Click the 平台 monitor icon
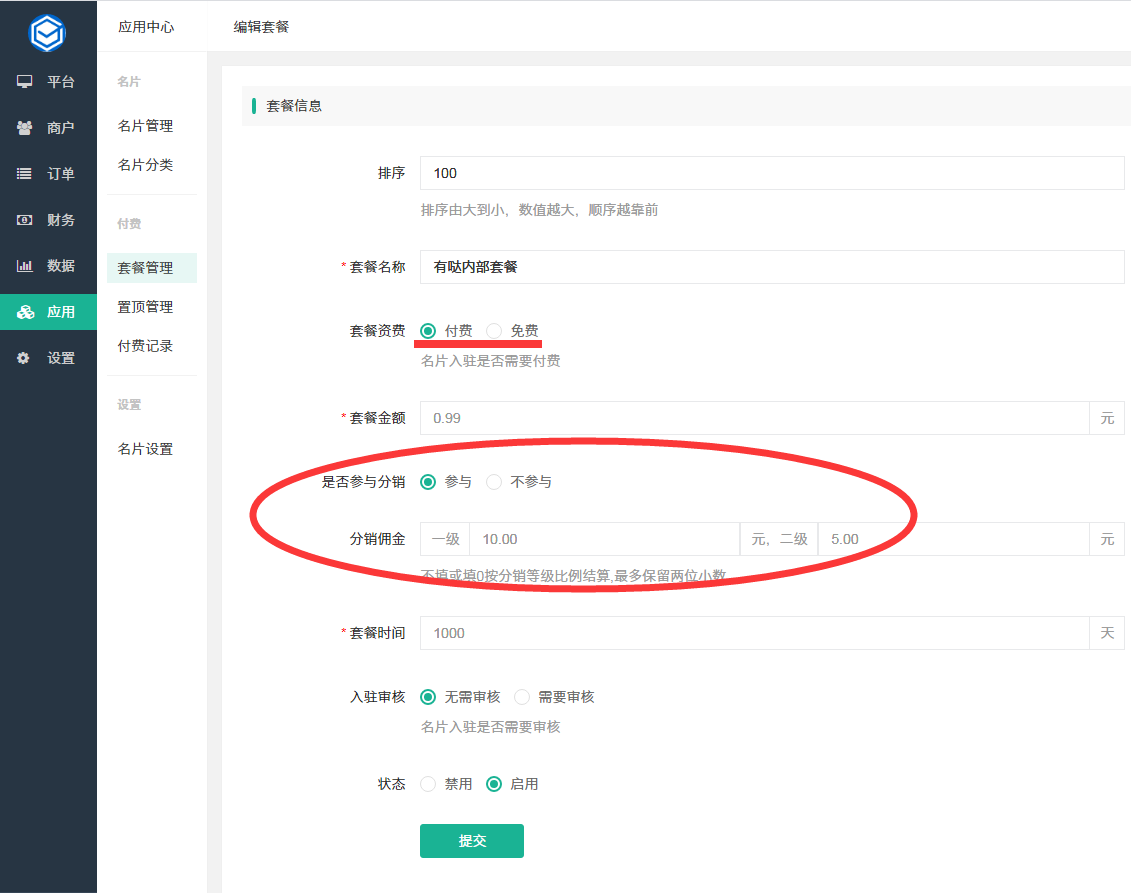 coord(25,82)
